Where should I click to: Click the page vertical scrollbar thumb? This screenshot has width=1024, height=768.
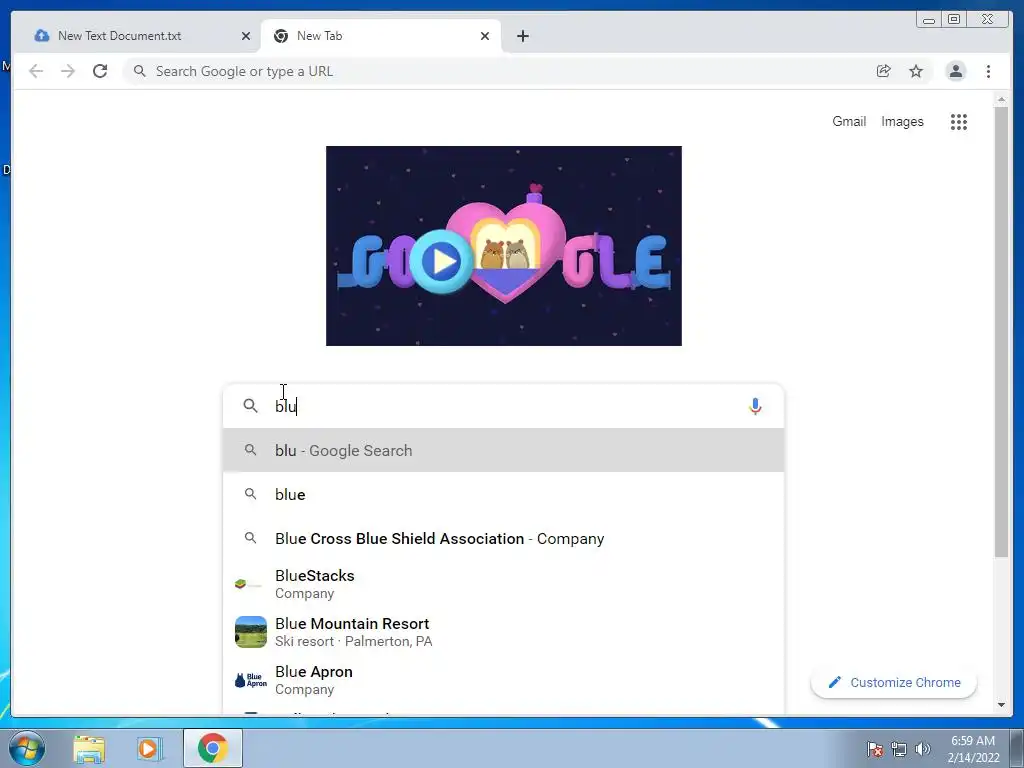tap(1001, 332)
